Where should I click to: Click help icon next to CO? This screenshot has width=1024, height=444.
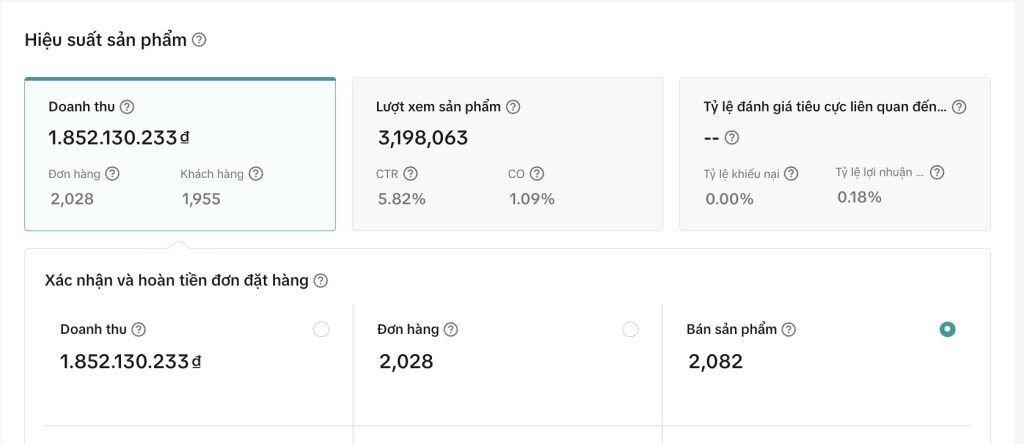(x=537, y=174)
